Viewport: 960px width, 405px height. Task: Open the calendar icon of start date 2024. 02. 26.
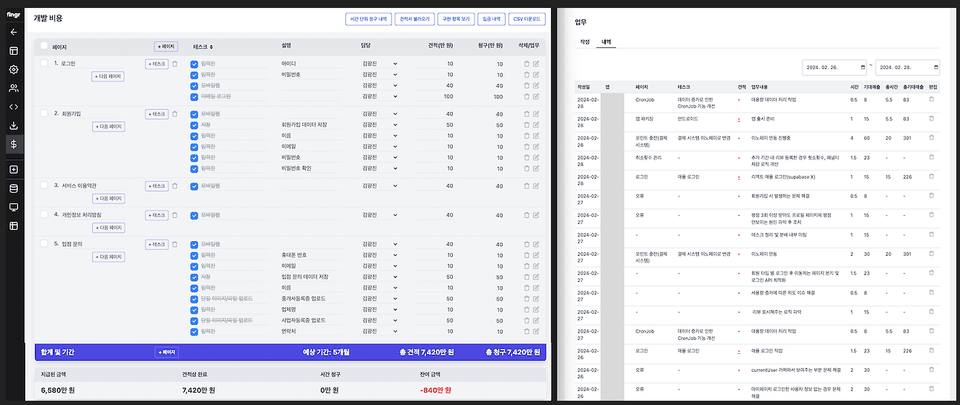pos(864,67)
